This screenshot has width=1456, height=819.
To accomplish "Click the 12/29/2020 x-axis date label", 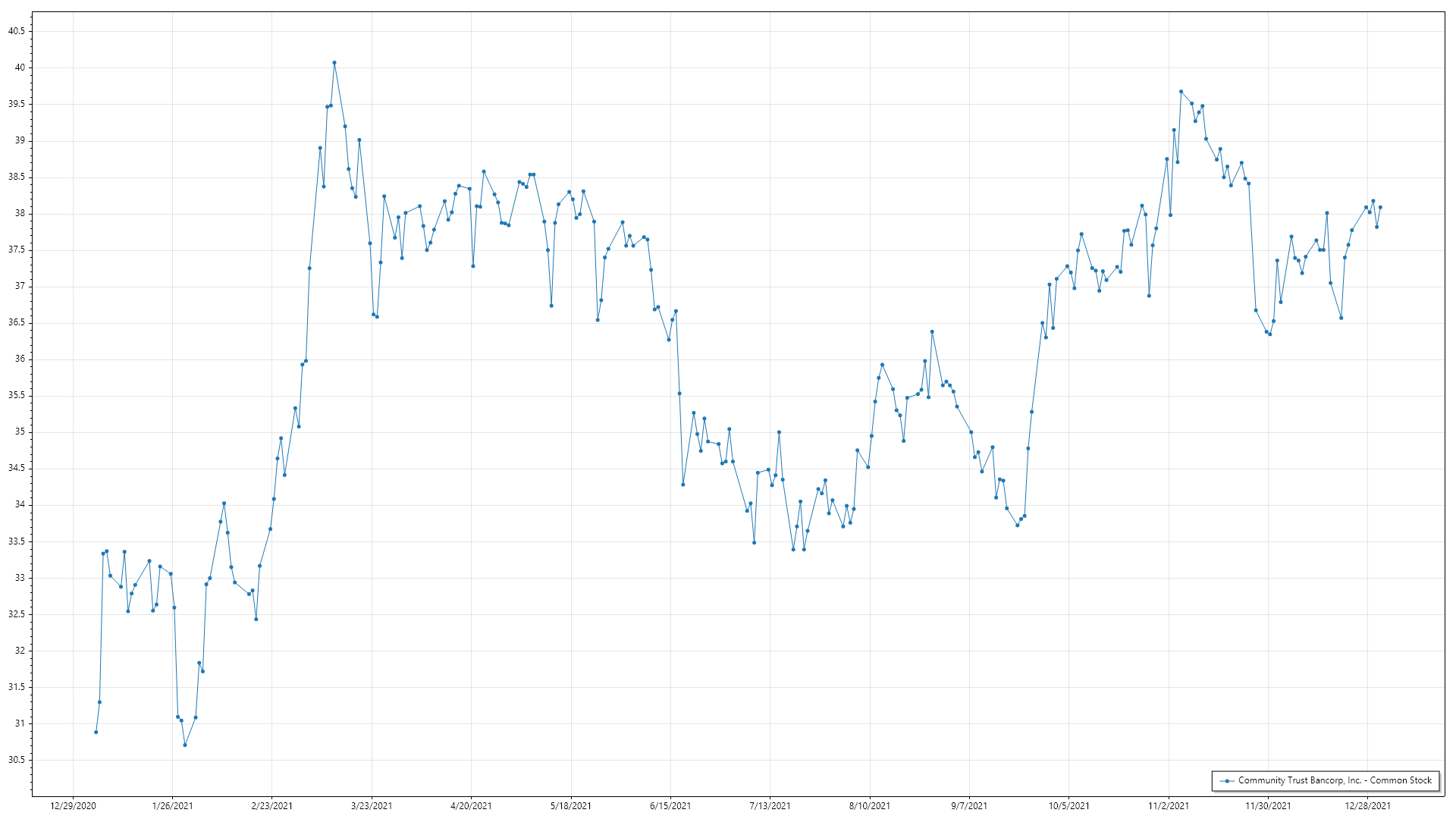I will click(73, 805).
